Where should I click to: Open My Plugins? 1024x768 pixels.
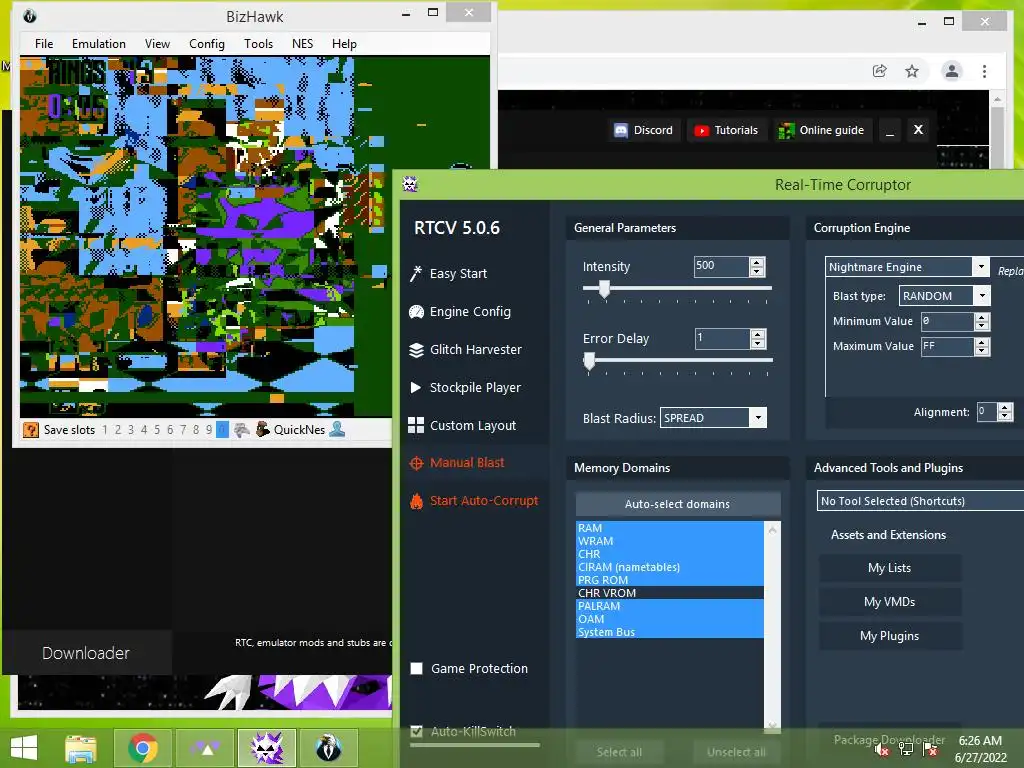pos(889,636)
